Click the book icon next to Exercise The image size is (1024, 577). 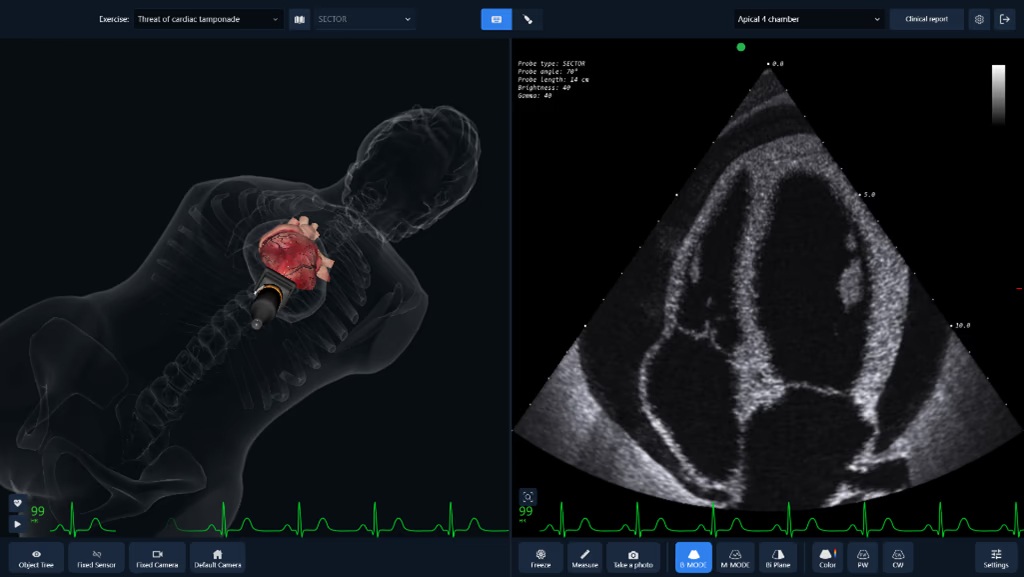click(x=299, y=19)
